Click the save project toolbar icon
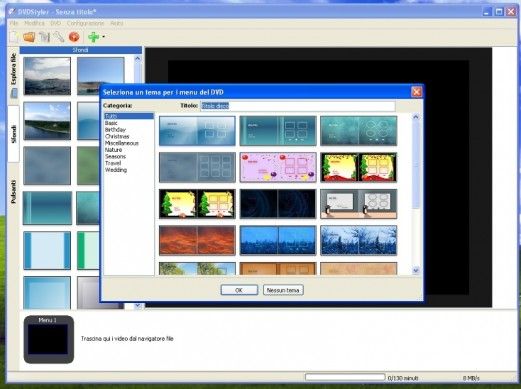 (x=44, y=37)
